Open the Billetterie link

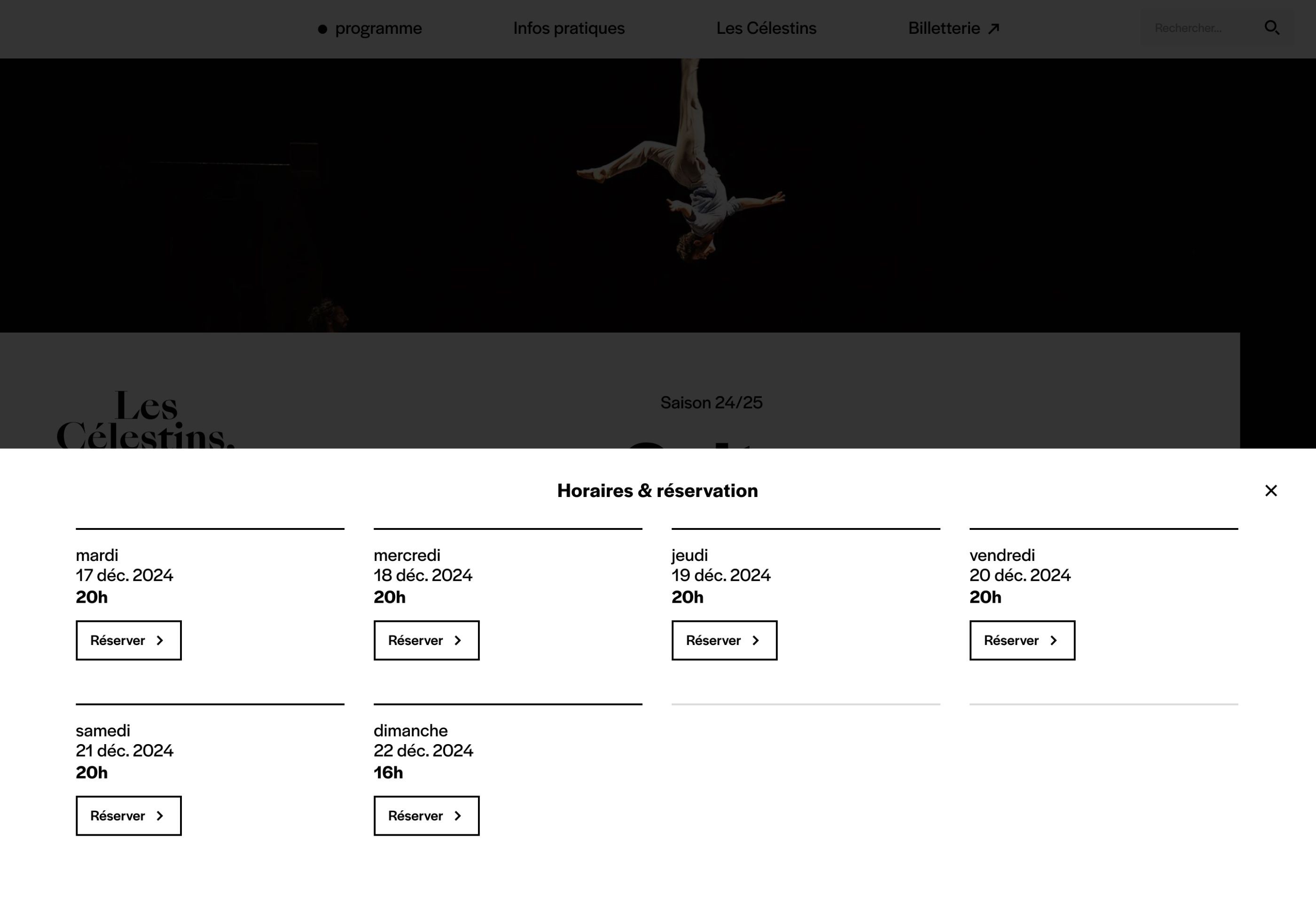click(943, 28)
